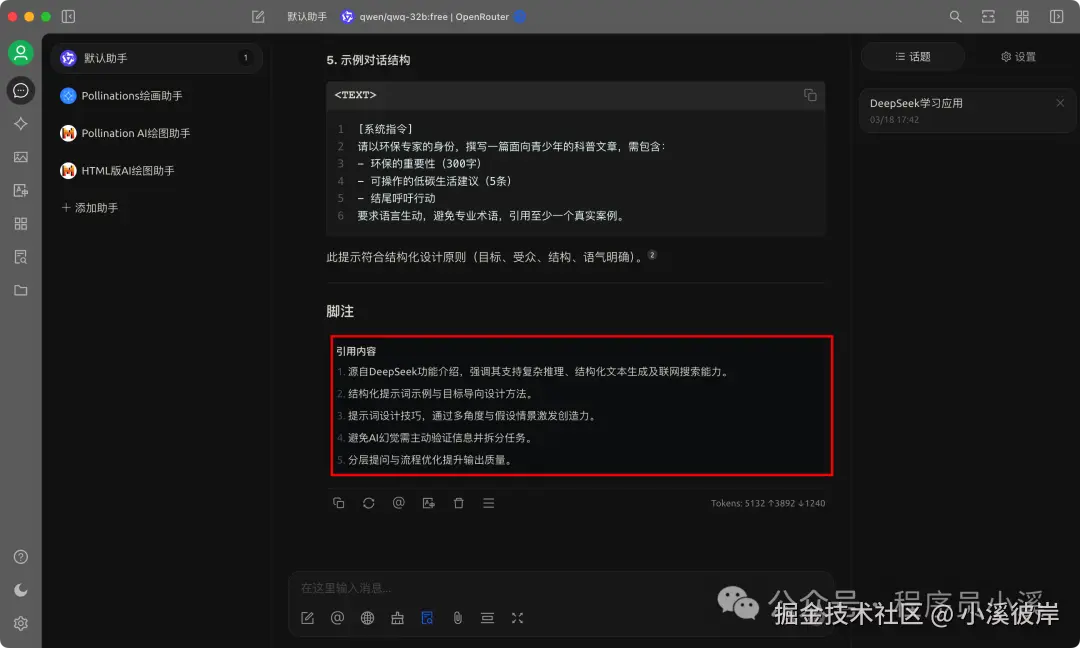Click the 脚注 heading

340,311
